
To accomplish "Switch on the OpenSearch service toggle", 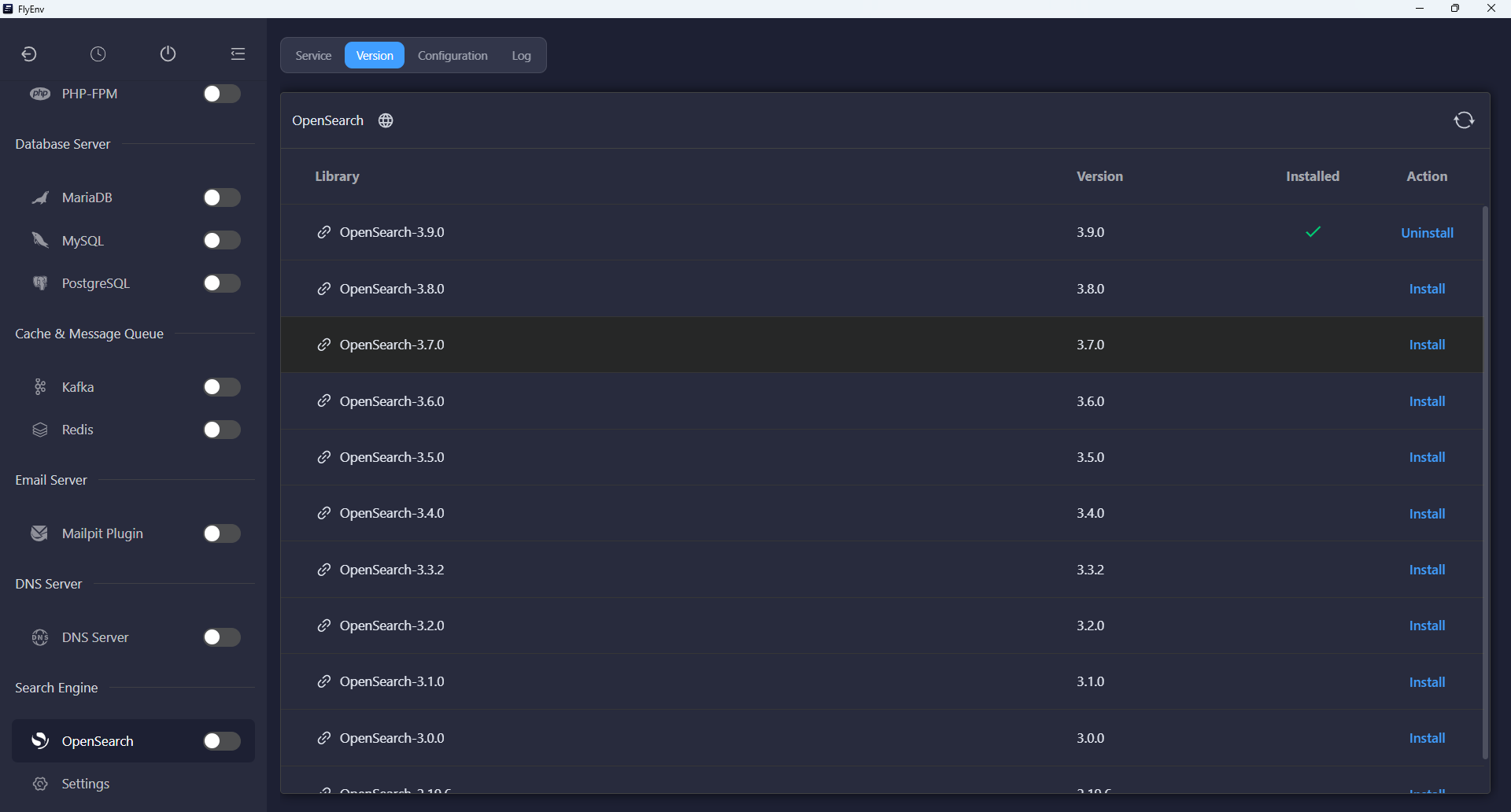I will 222,741.
